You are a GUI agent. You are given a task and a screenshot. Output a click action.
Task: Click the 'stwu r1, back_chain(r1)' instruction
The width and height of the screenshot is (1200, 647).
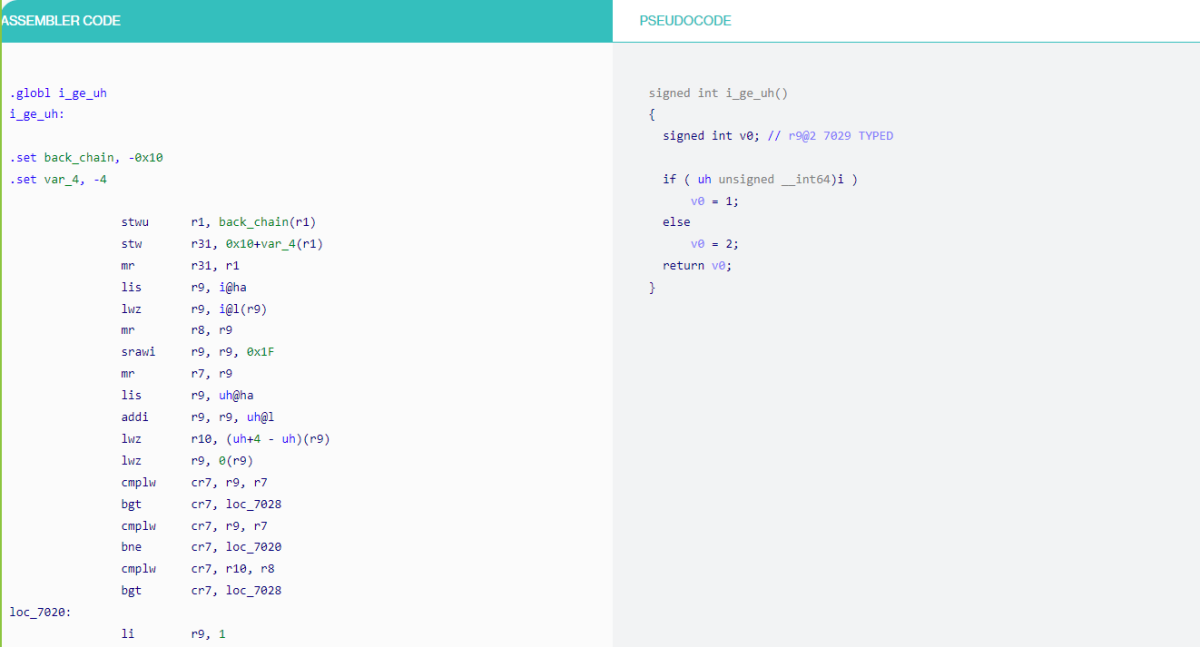(x=219, y=222)
